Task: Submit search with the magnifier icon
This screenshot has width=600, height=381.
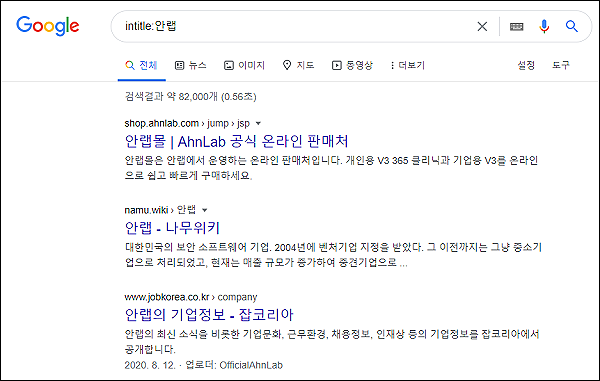Action: 572,26
